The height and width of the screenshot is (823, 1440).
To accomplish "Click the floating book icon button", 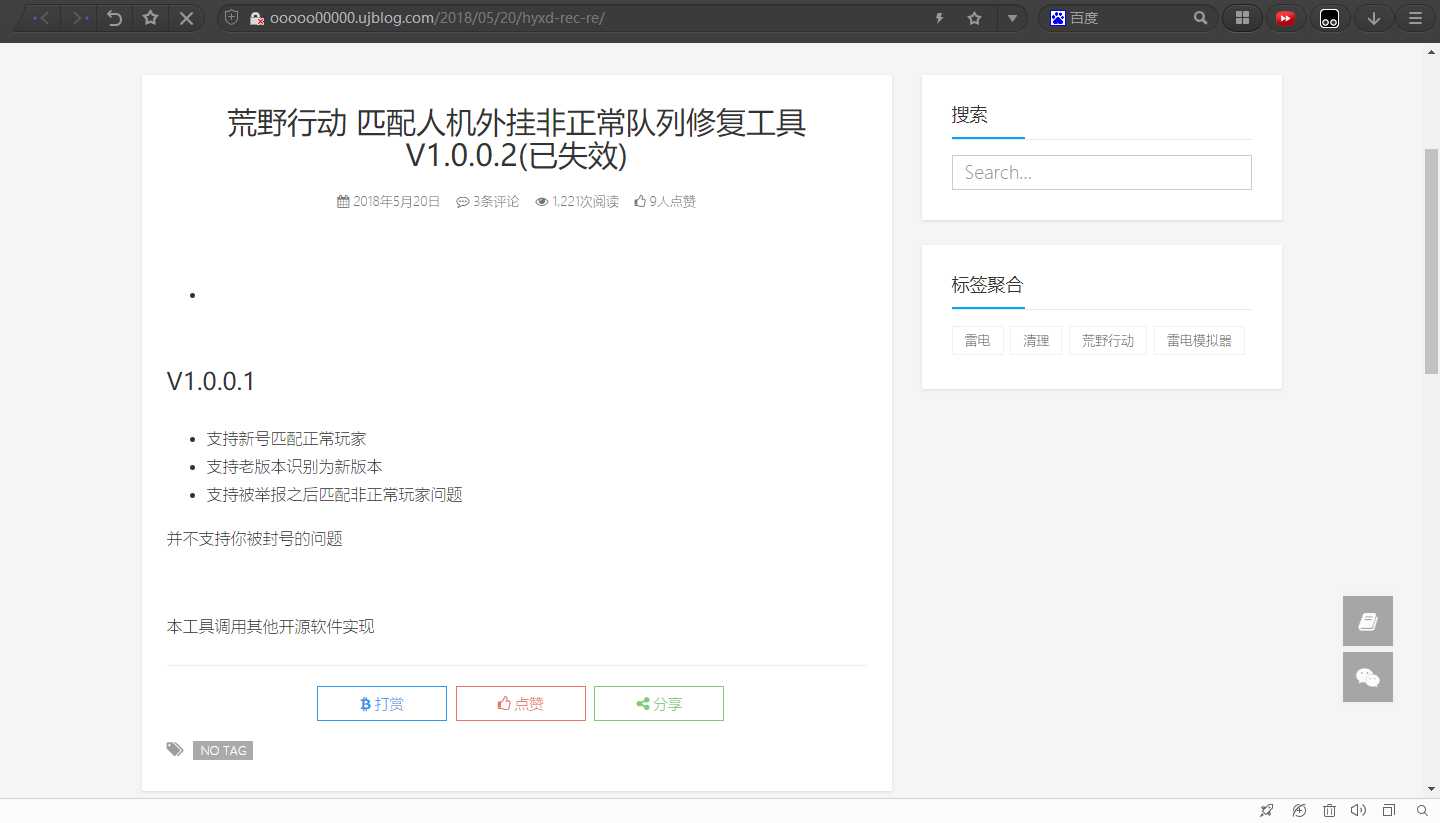I will tap(1368, 621).
